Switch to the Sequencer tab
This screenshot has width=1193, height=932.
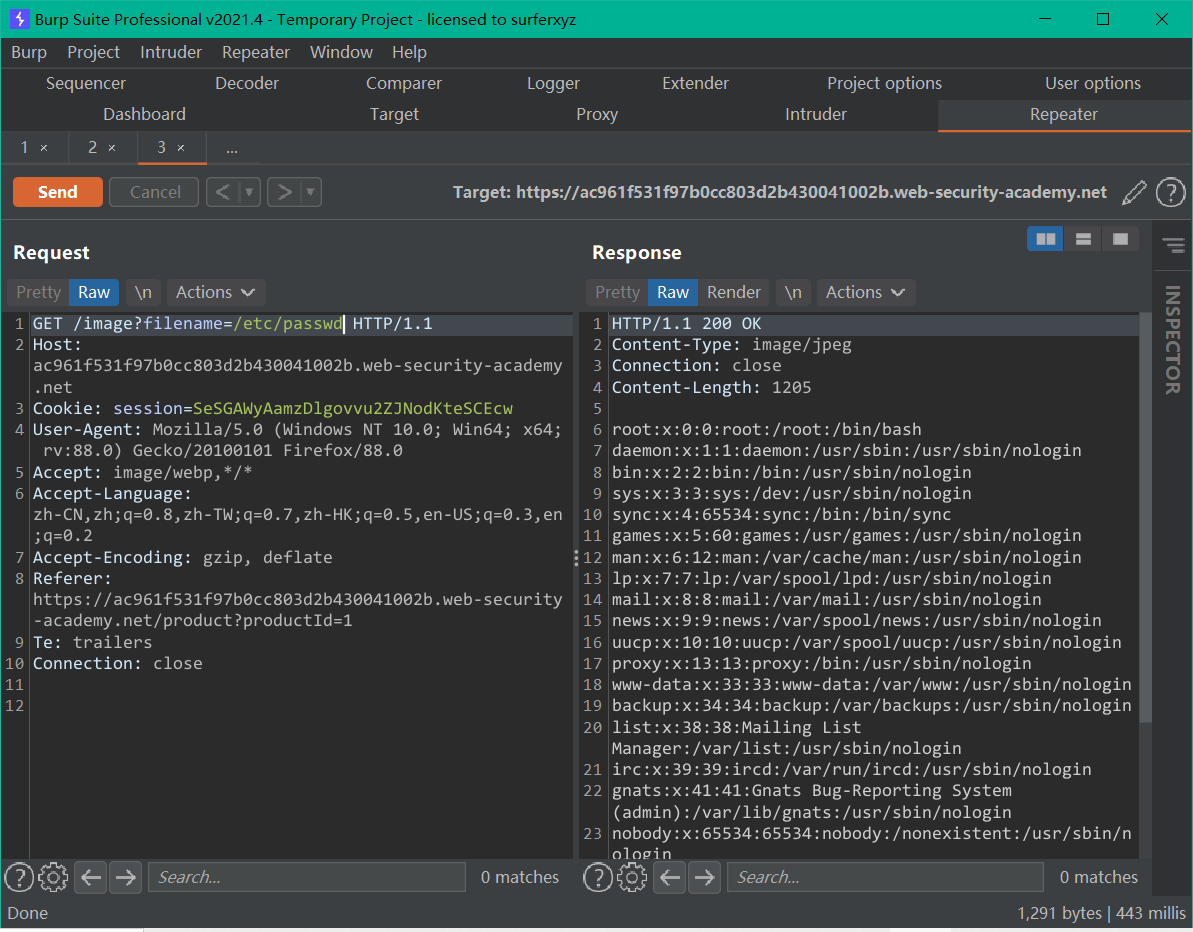(x=85, y=84)
